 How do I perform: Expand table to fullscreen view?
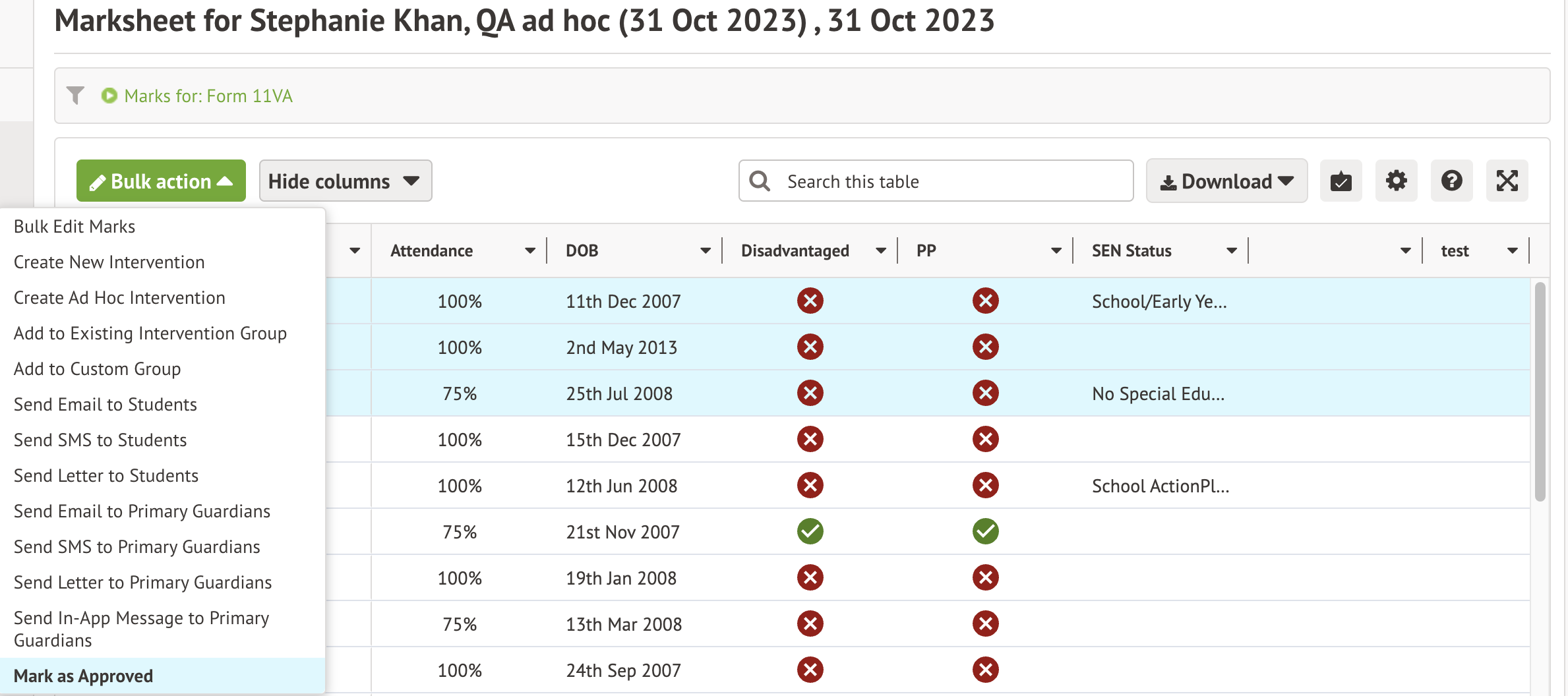pyautogui.click(x=1507, y=181)
